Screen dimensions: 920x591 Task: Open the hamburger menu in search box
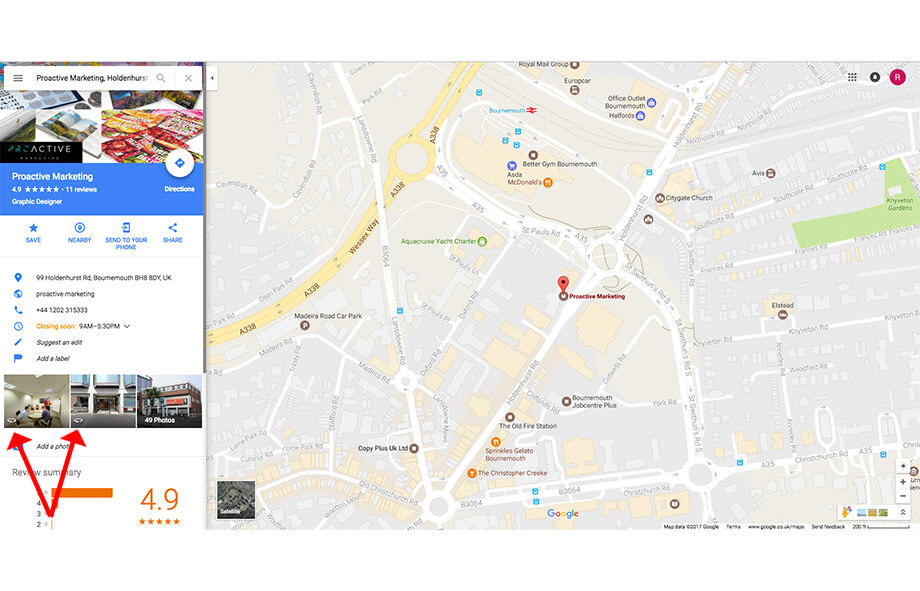point(18,78)
